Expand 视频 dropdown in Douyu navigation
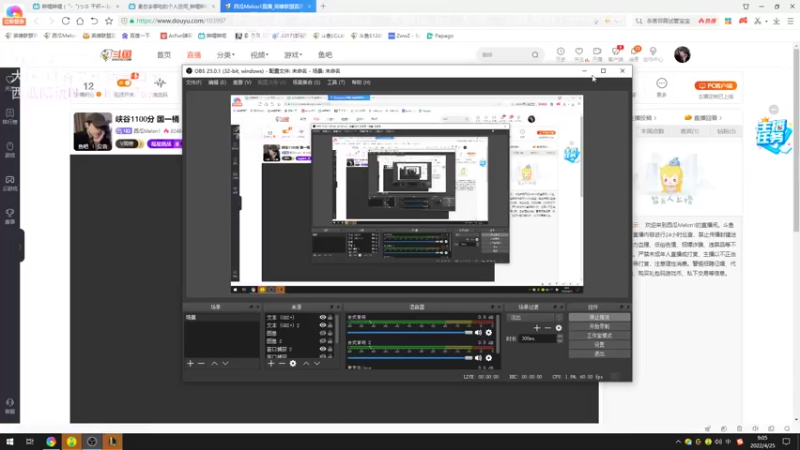Viewport: 800px width, 450px height. [259, 55]
